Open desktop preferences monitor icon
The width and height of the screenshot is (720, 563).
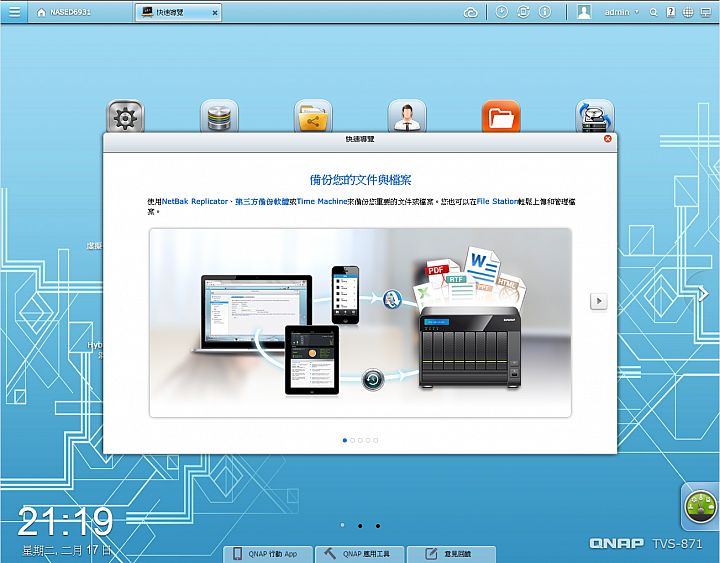706,12
